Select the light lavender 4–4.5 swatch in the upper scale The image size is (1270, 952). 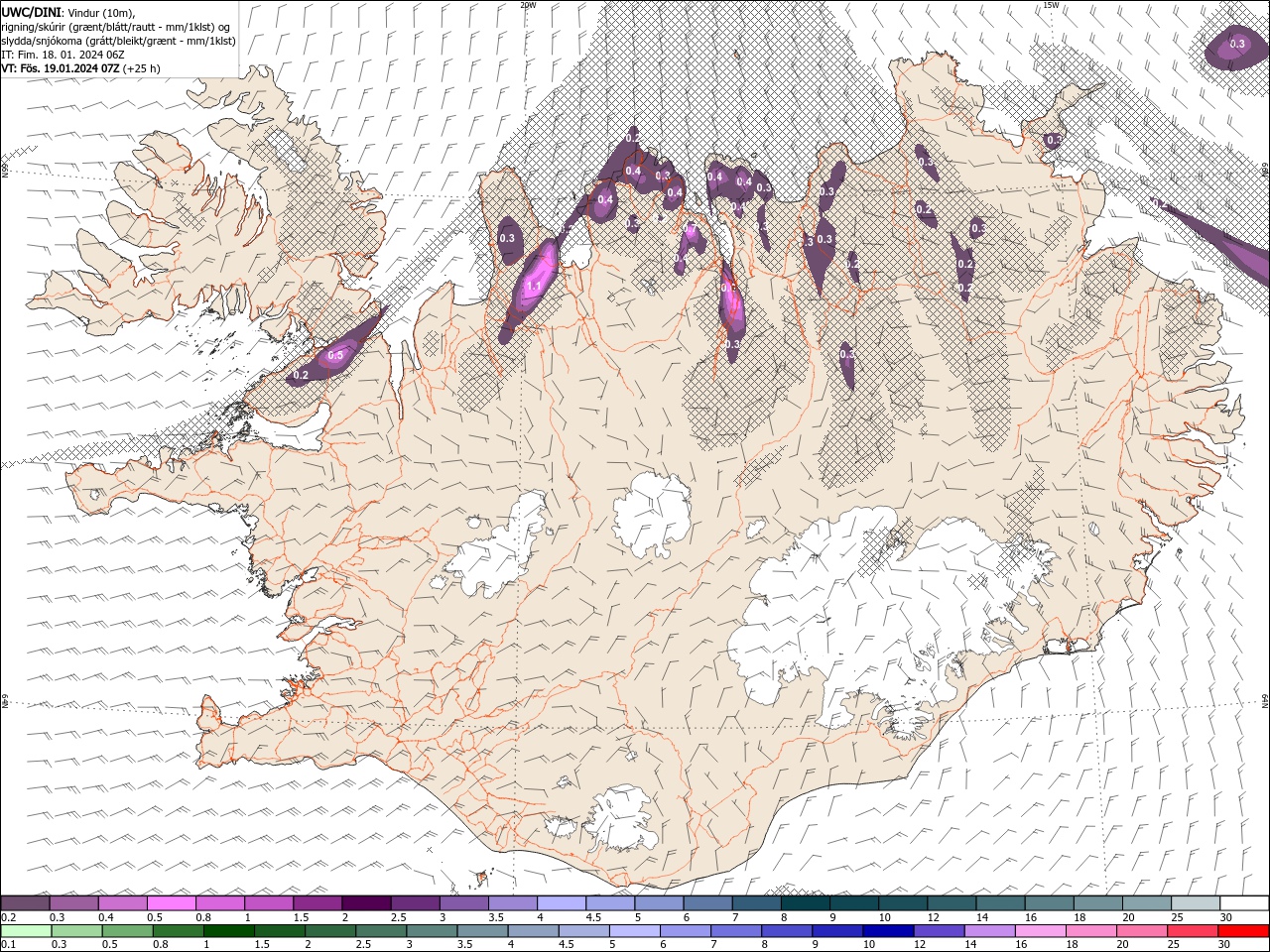(561, 903)
